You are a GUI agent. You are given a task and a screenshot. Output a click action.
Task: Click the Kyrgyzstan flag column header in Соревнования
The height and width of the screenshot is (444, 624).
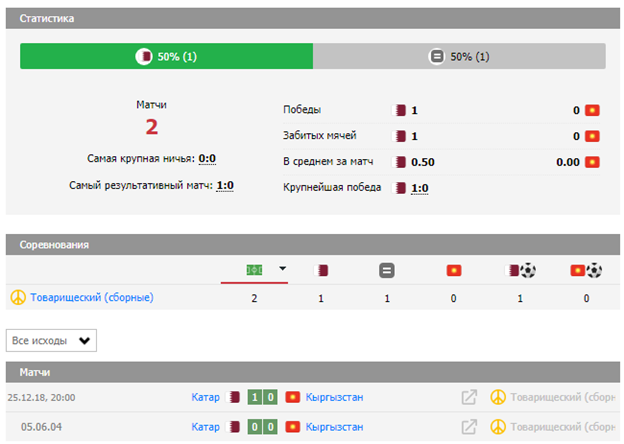pos(454,270)
